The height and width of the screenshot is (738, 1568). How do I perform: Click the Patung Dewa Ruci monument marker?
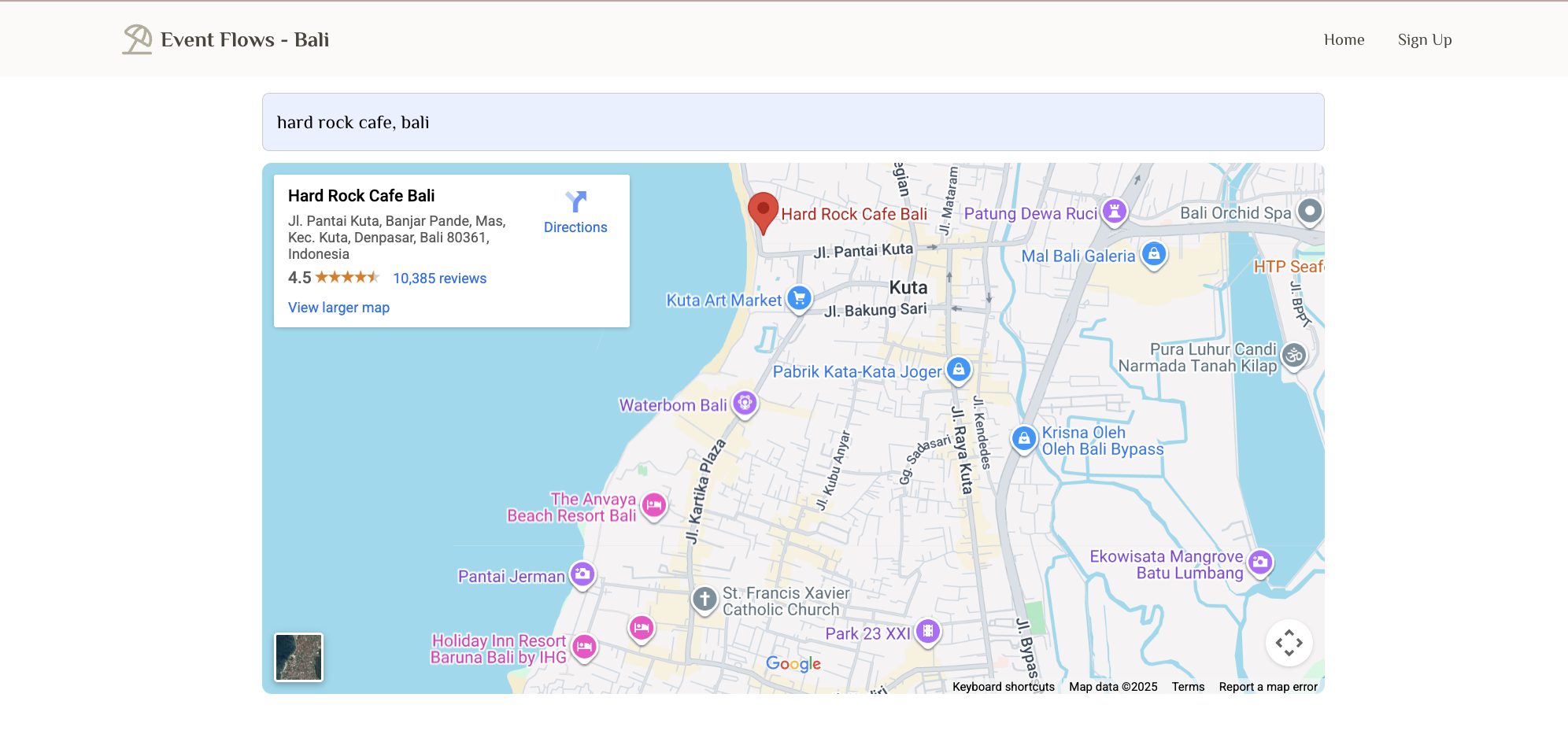pyautogui.click(x=1115, y=212)
